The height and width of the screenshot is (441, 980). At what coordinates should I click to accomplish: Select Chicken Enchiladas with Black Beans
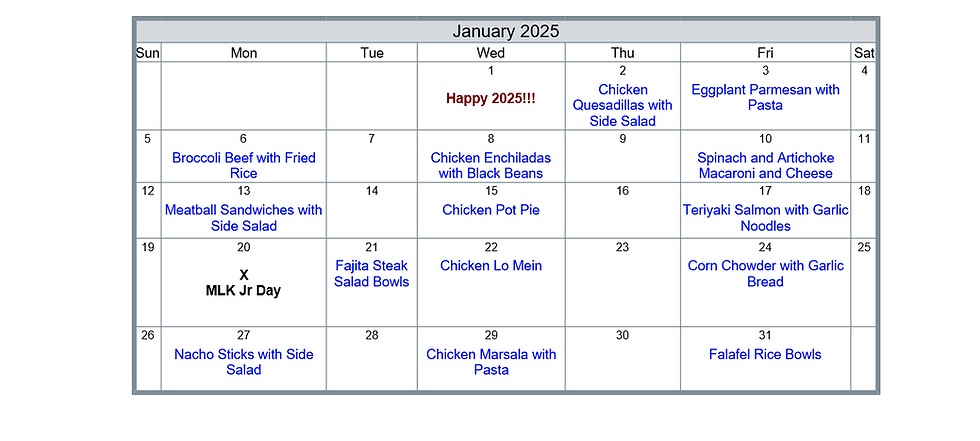tap(491, 166)
